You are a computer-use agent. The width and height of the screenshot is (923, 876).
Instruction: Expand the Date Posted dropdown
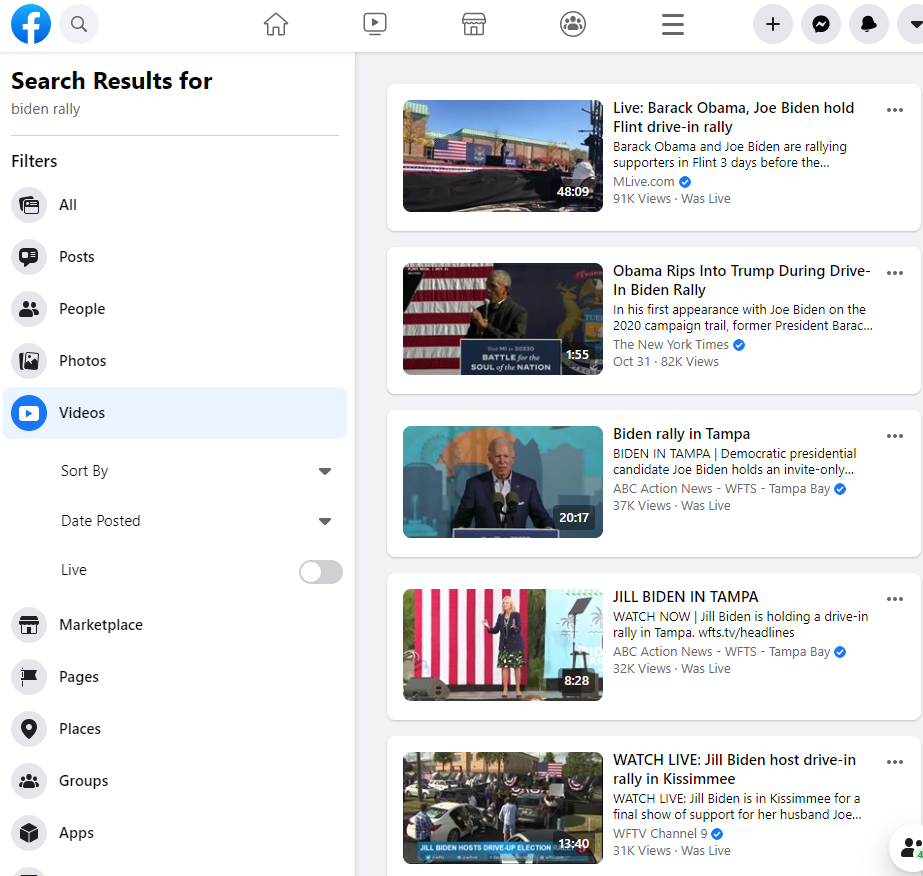[324, 521]
